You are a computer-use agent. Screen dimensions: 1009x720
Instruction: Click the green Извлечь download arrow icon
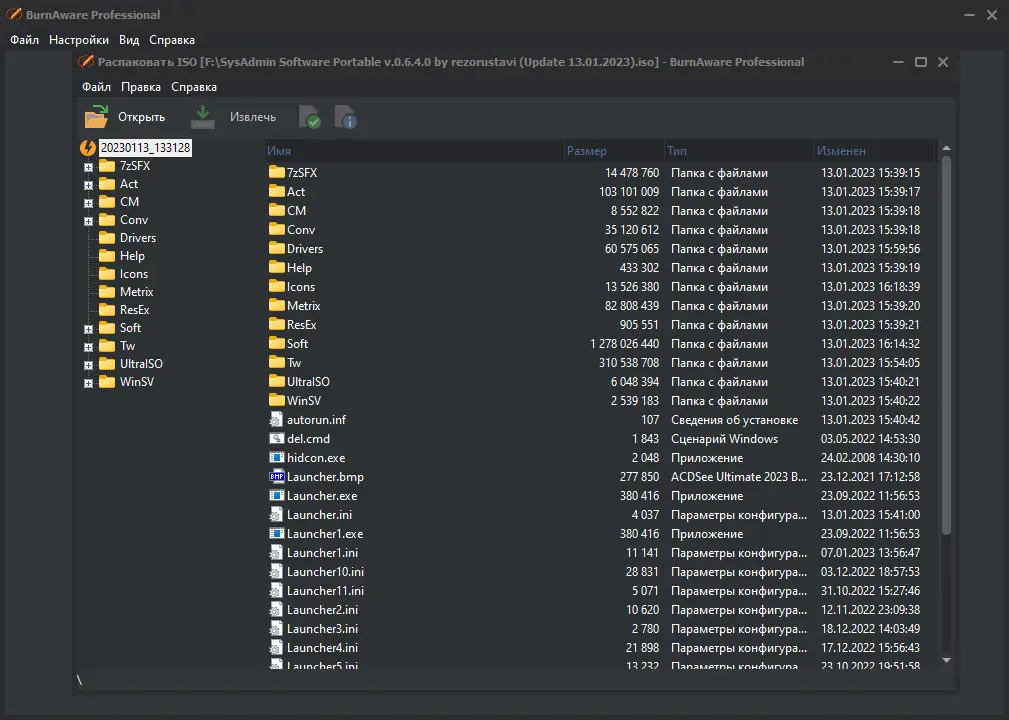[x=203, y=117]
